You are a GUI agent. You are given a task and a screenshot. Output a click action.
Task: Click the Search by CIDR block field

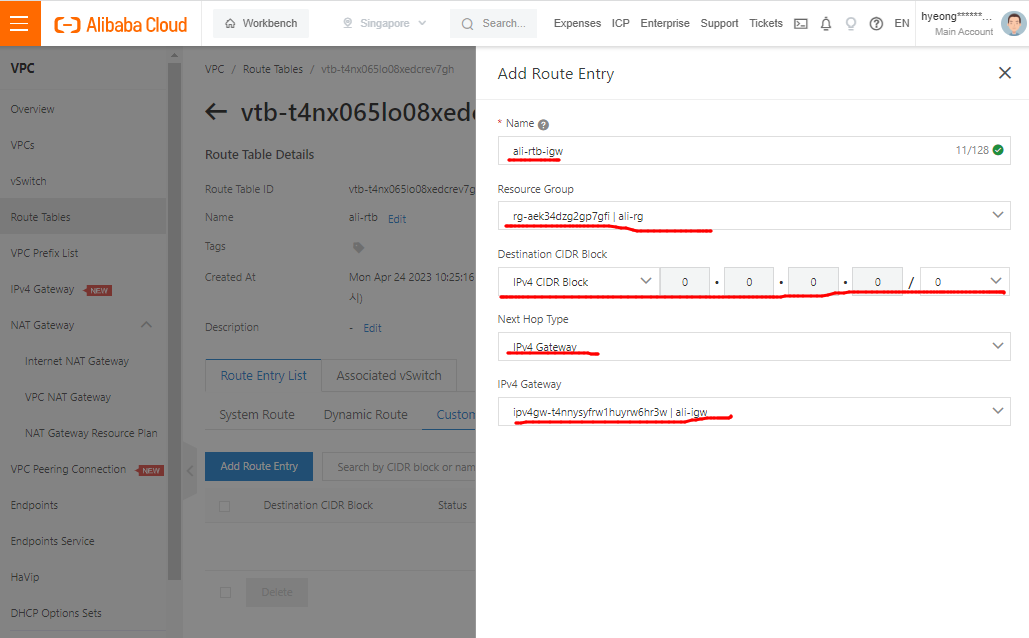coord(399,467)
